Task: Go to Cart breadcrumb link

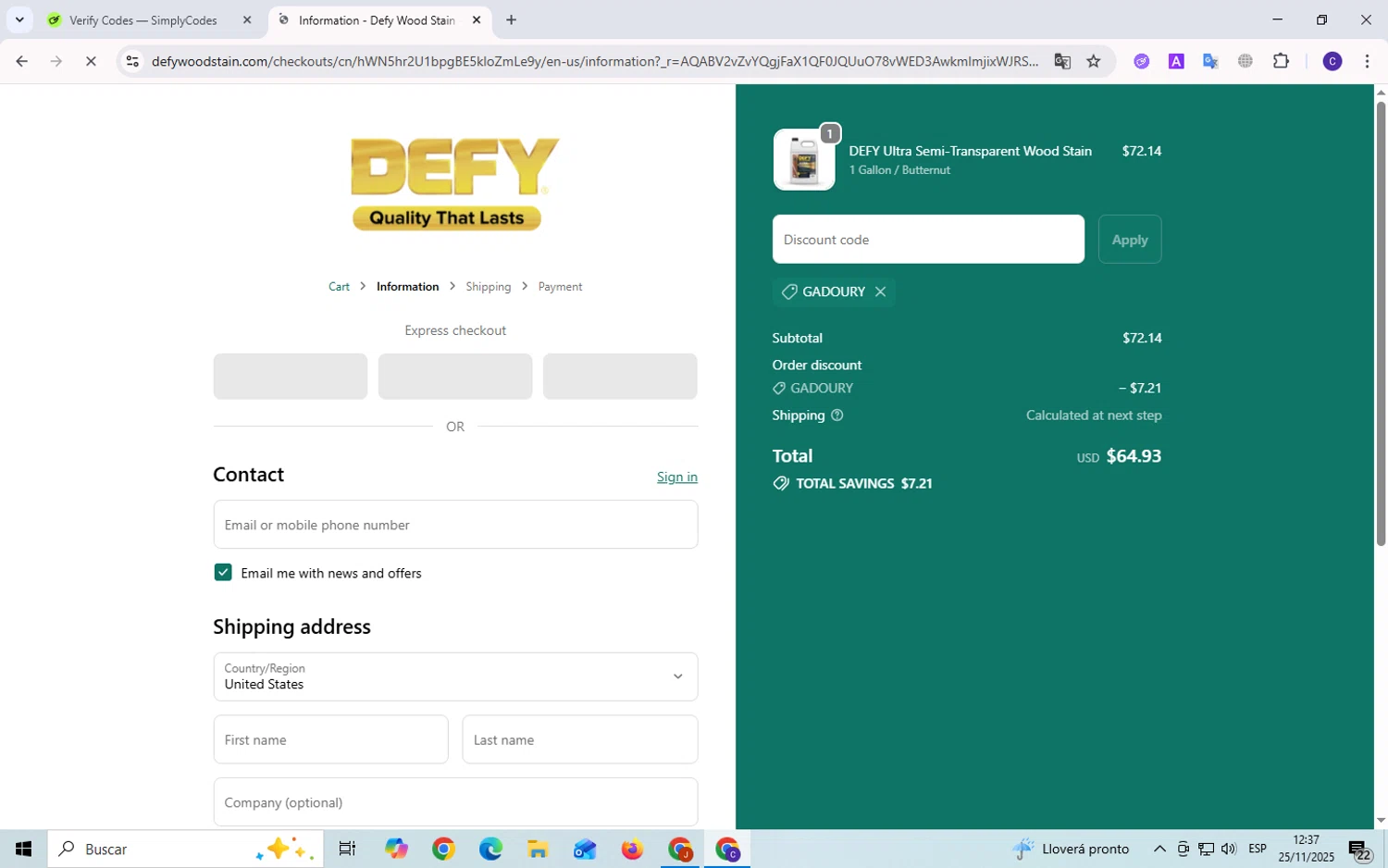Action: coord(339,287)
